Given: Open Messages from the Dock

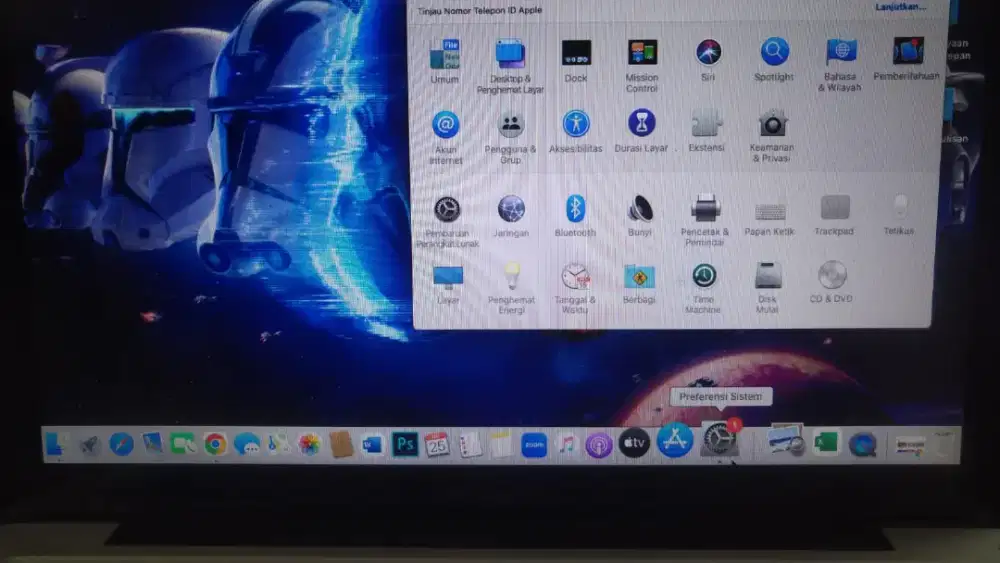Looking at the screenshot, I should pos(246,444).
